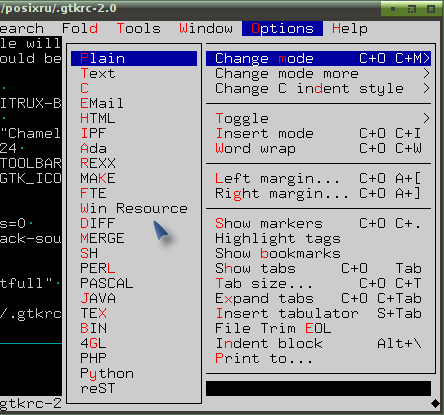The height and width of the screenshot is (415, 444).
Task: Open Right margin setting
Action: [x=318, y=193]
